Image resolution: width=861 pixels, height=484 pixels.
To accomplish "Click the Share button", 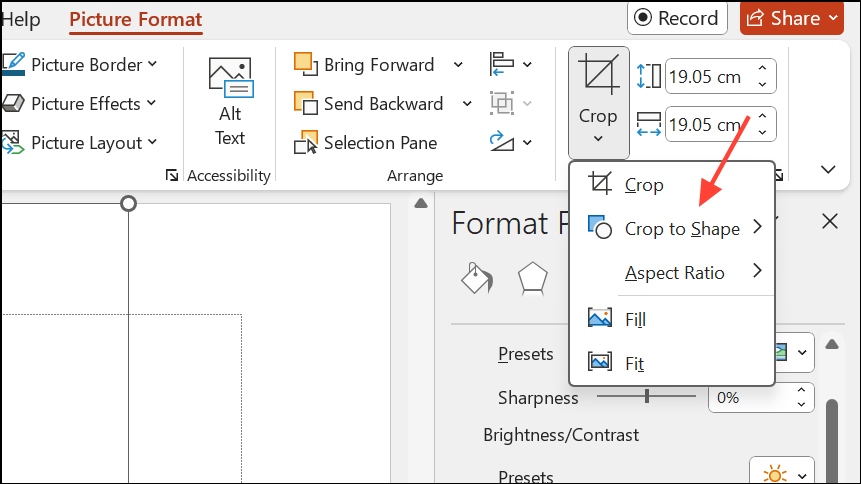I will coord(792,18).
